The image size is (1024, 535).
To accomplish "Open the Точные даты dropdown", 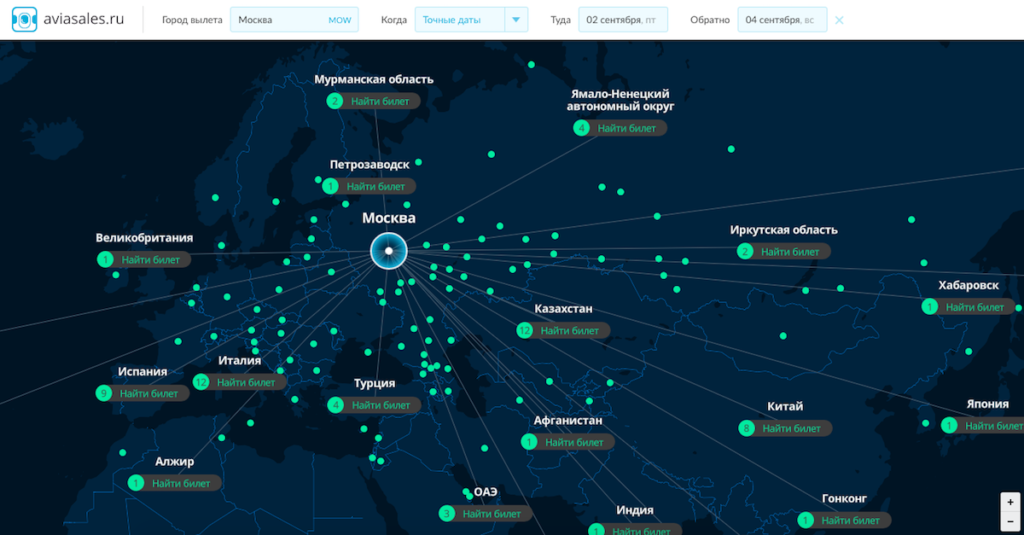I will tap(459, 20).
